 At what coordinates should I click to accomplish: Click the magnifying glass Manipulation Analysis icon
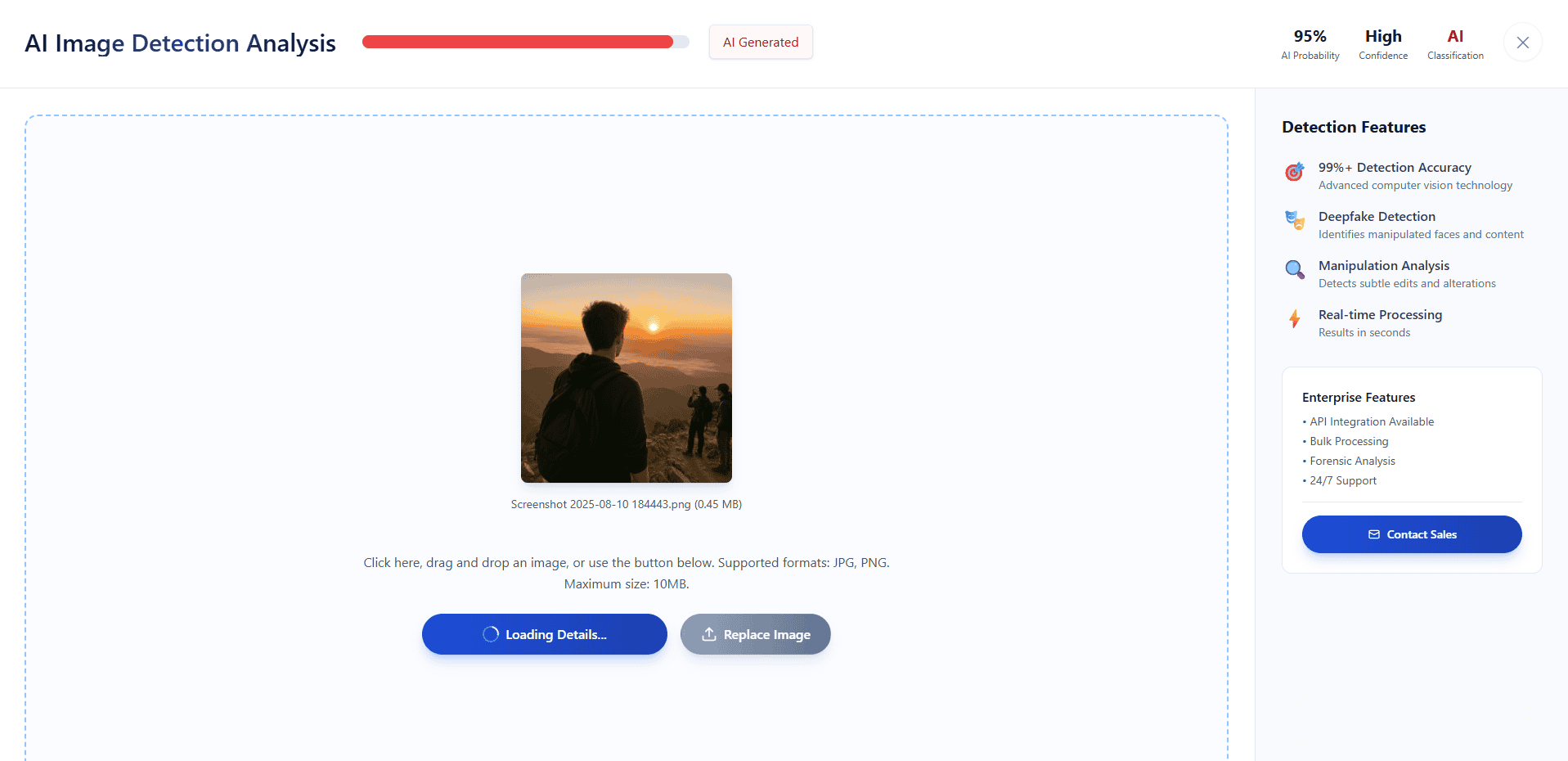(1294, 269)
